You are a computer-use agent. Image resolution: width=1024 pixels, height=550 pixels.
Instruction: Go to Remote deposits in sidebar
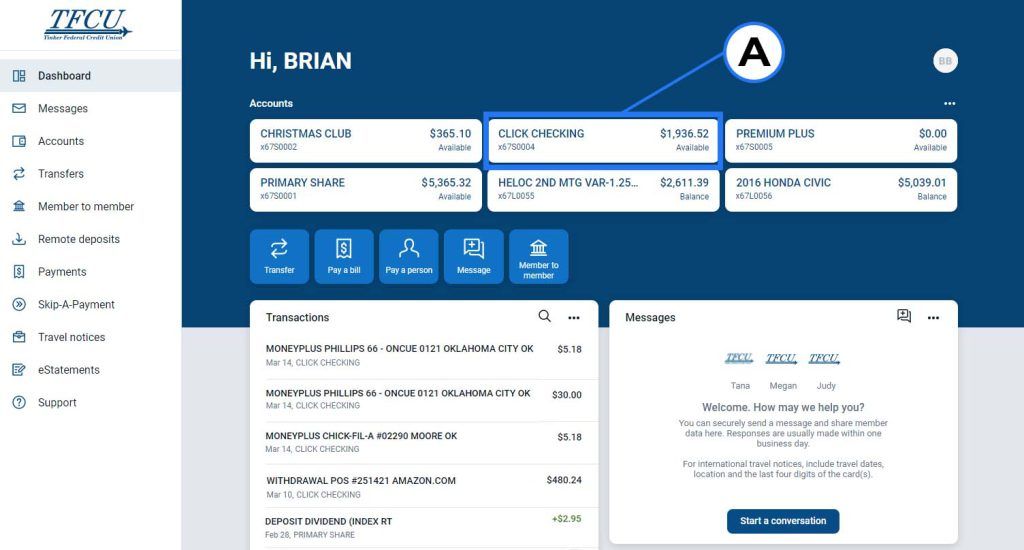pyautogui.click(x=78, y=239)
